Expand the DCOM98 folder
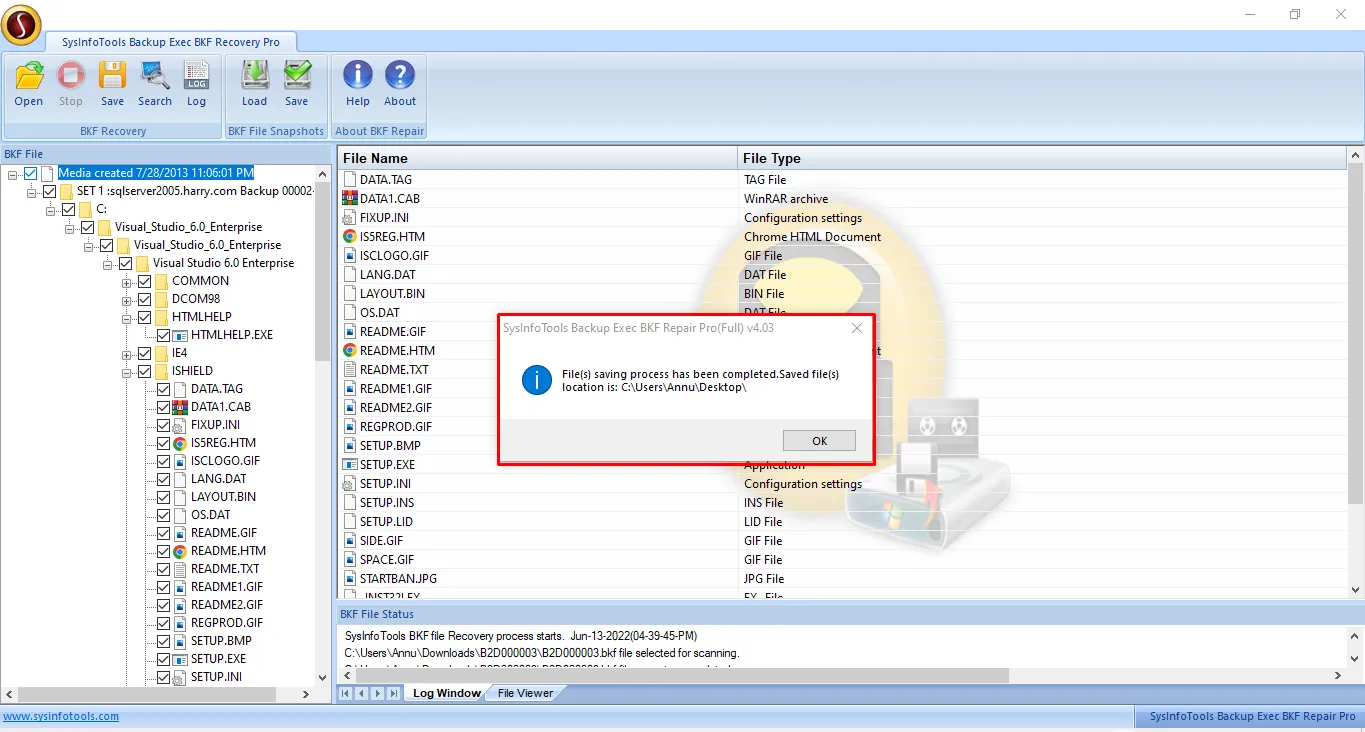The width and height of the screenshot is (1365, 732). [127, 300]
